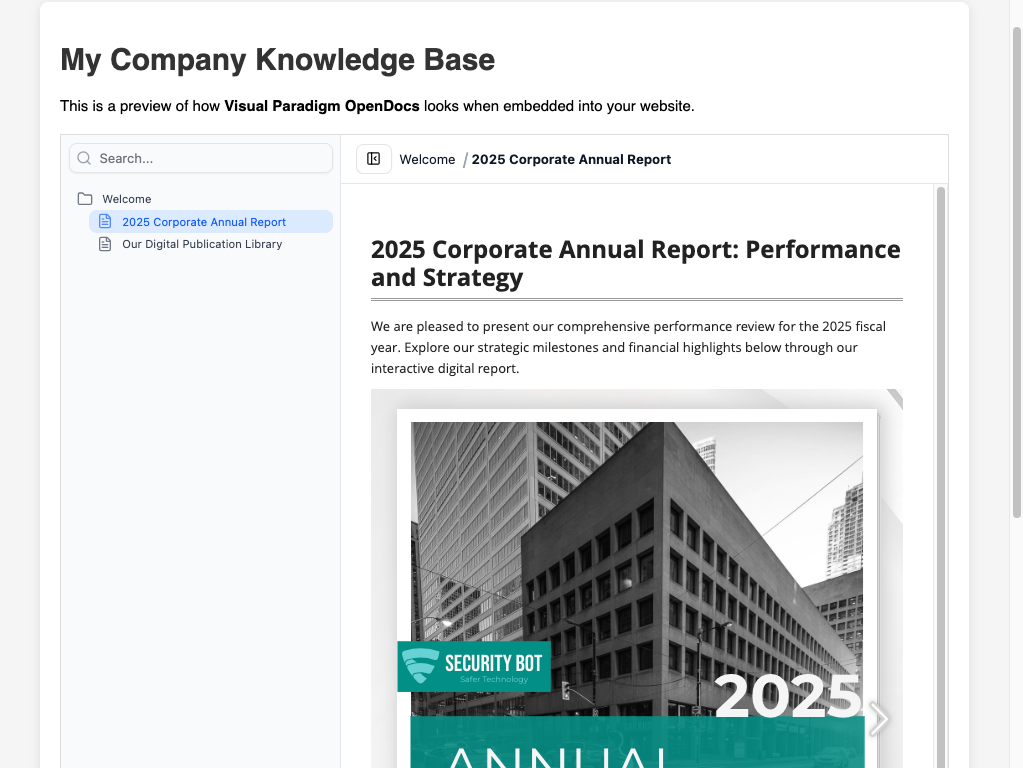Image resolution: width=1023 pixels, height=768 pixels.
Task: Click the Security Bot shield logo on the cover
Action: point(418,665)
